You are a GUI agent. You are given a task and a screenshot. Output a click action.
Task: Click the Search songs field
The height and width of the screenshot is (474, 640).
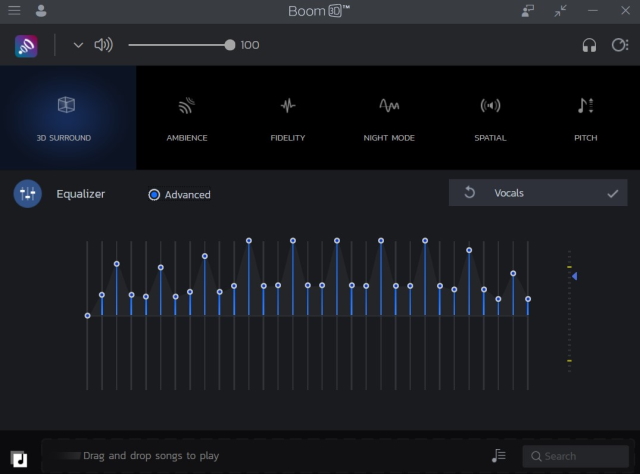576,456
